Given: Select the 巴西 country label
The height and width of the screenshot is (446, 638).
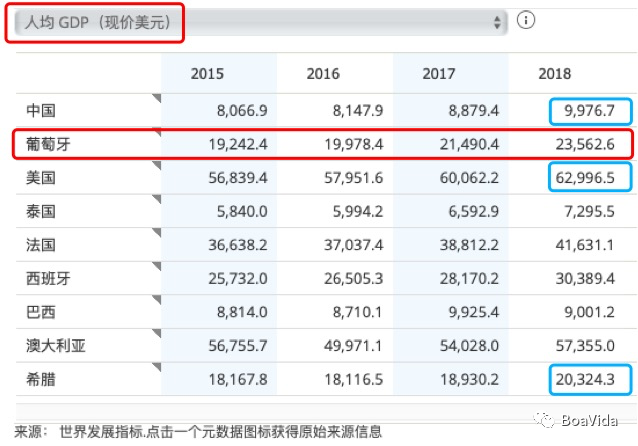Looking at the screenshot, I should (41, 312).
